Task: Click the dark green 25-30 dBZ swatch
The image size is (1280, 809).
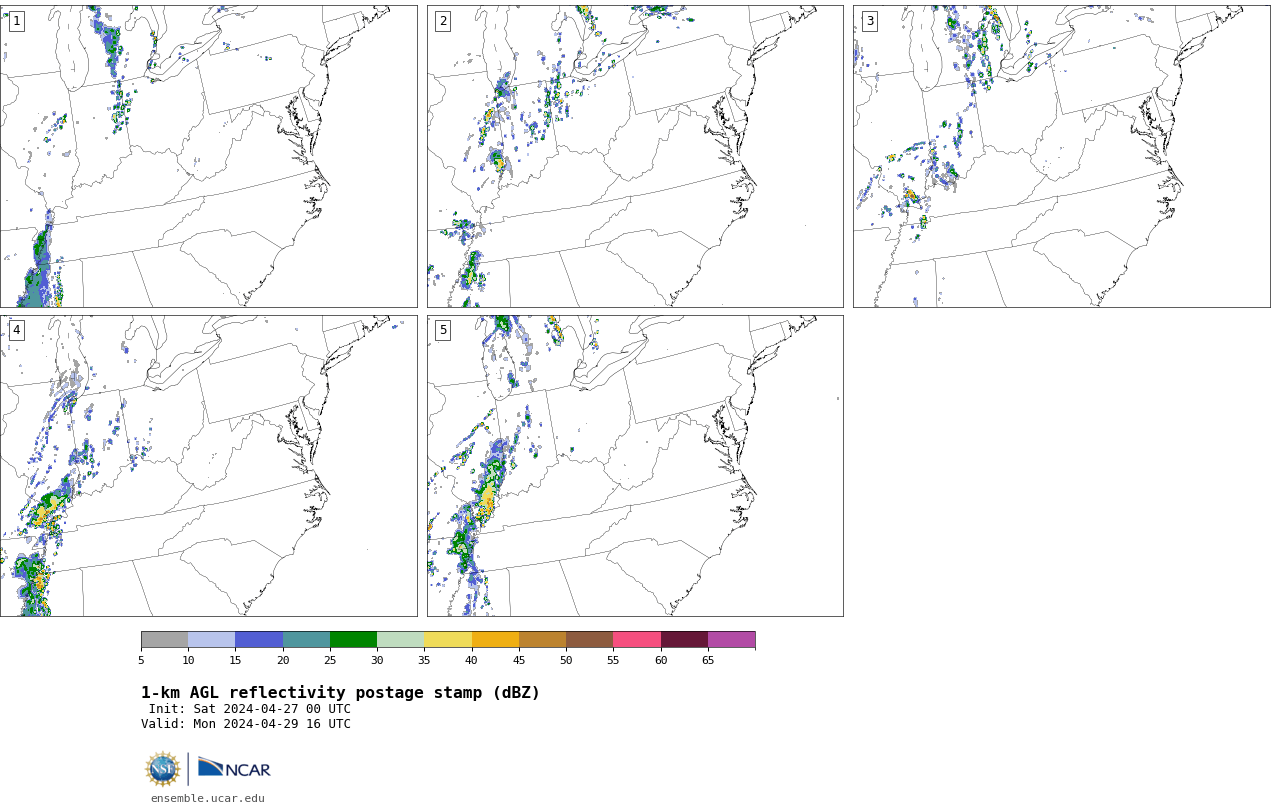Action: coord(353,640)
